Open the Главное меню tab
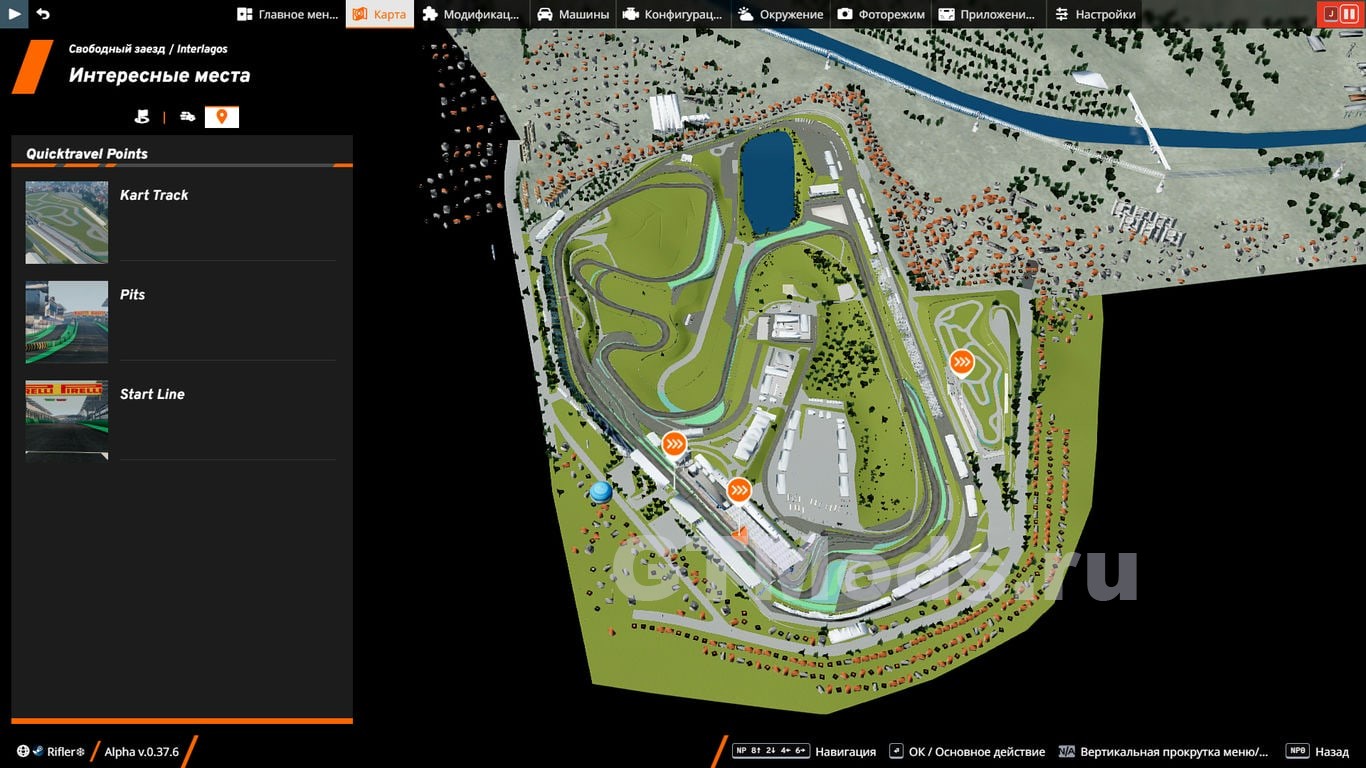This screenshot has width=1366, height=768. 287,14
